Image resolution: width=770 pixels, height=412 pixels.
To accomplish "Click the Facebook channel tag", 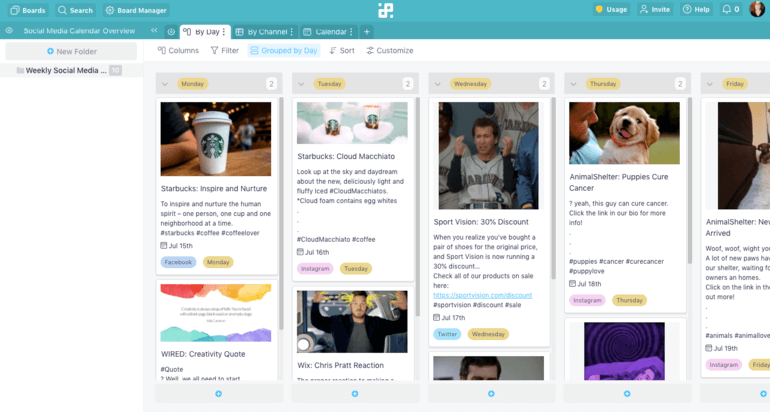I will click(x=178, y=262).
